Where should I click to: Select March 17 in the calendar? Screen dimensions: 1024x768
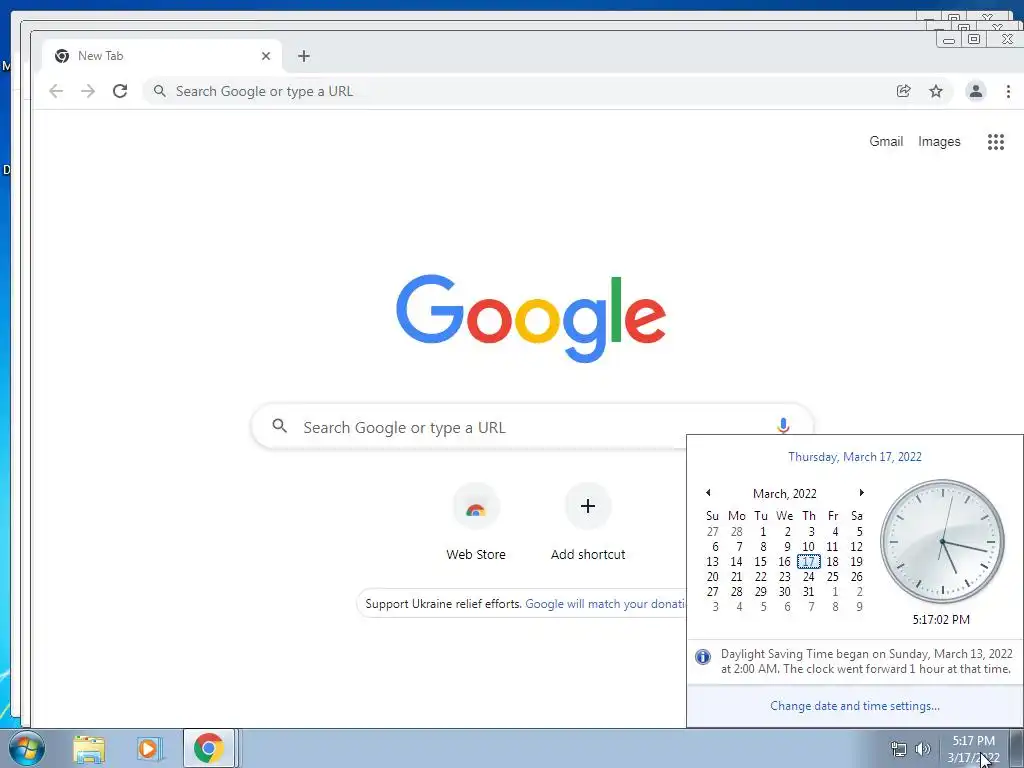coord(808,562)
